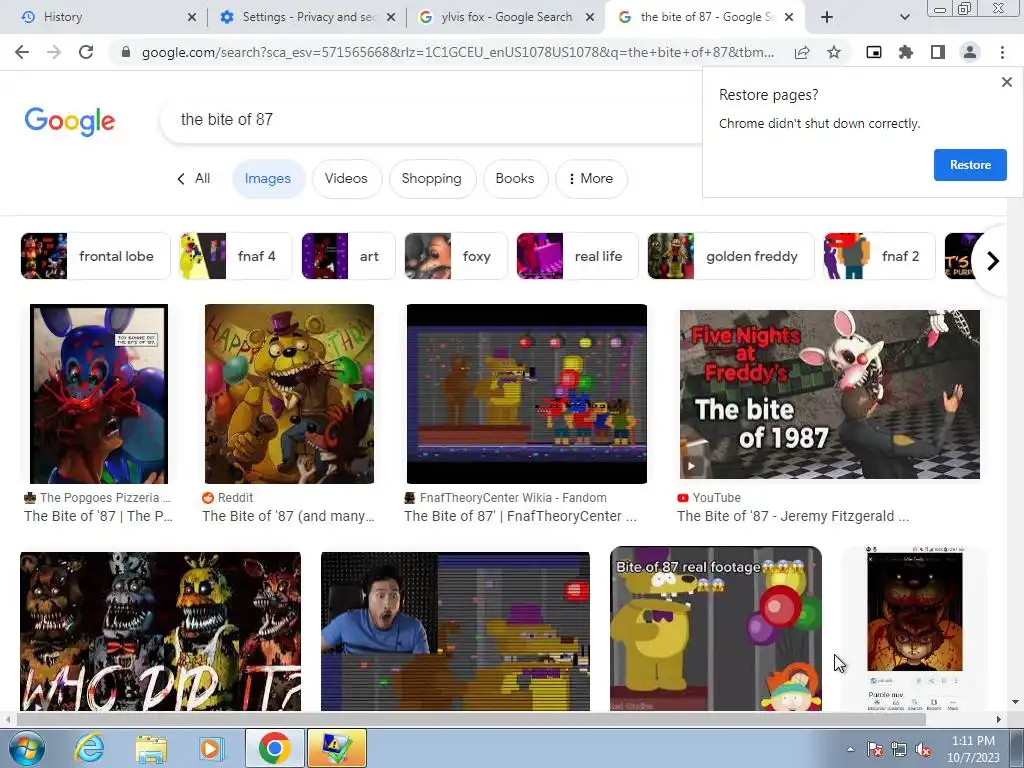Open the FnafTheoryCenter minigame image
The height and width of the screenshot is (768, 1024).
tap(526, 394)
